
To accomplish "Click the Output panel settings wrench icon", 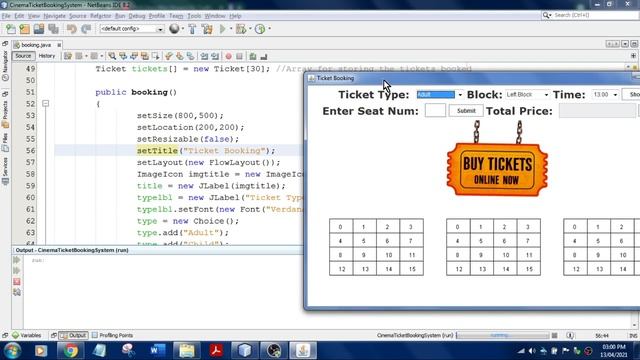I will click(17, 292).
